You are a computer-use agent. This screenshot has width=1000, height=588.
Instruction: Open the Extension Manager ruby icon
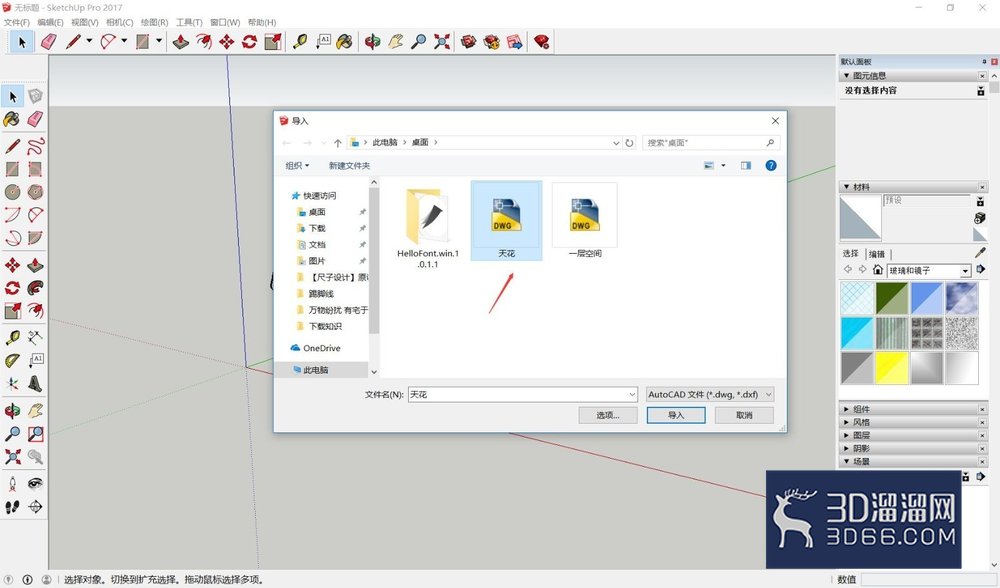tap(541, 42)
